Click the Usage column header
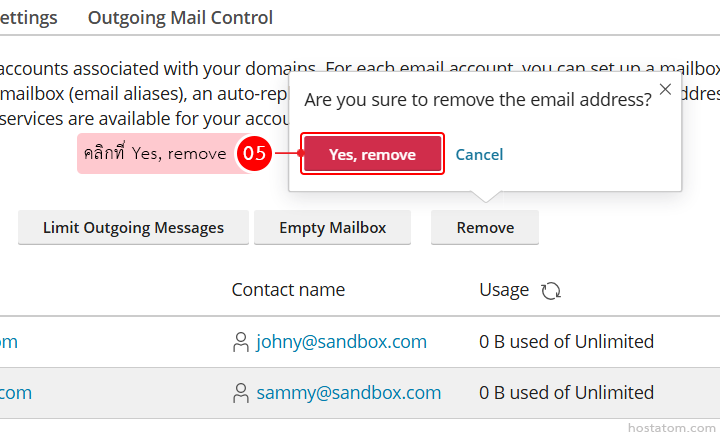Screen dimensions: 720x436 504,290
